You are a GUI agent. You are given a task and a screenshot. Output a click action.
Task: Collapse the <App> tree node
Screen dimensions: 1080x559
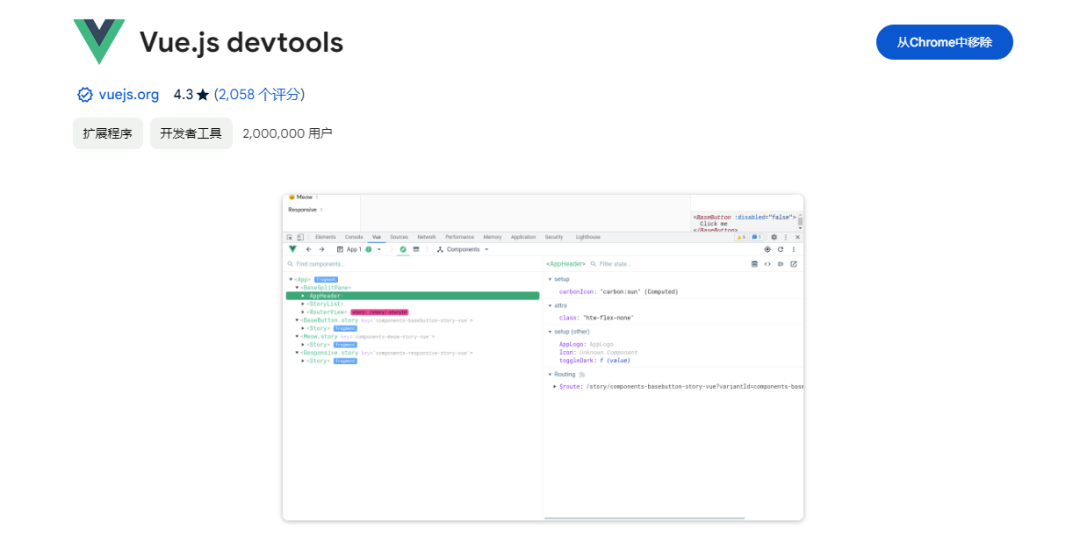[x=291, y=280]
